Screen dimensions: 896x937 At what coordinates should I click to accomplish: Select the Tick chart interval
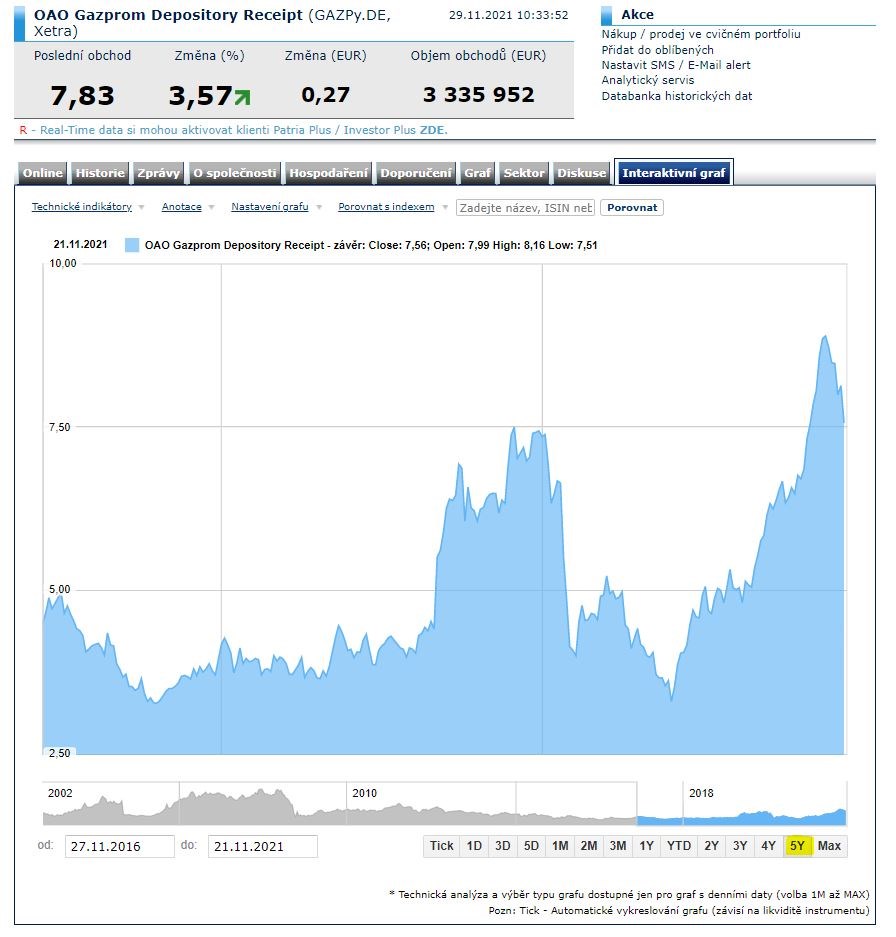[x=441, y=846]
